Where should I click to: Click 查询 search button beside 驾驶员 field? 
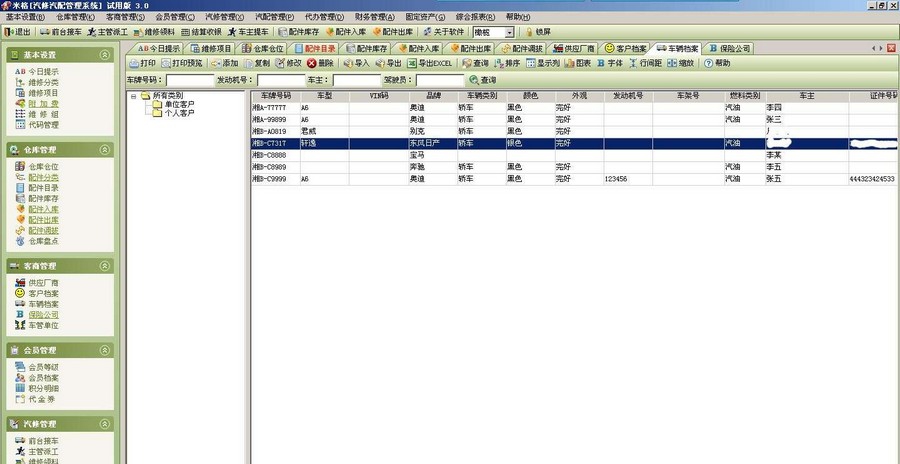483,80
